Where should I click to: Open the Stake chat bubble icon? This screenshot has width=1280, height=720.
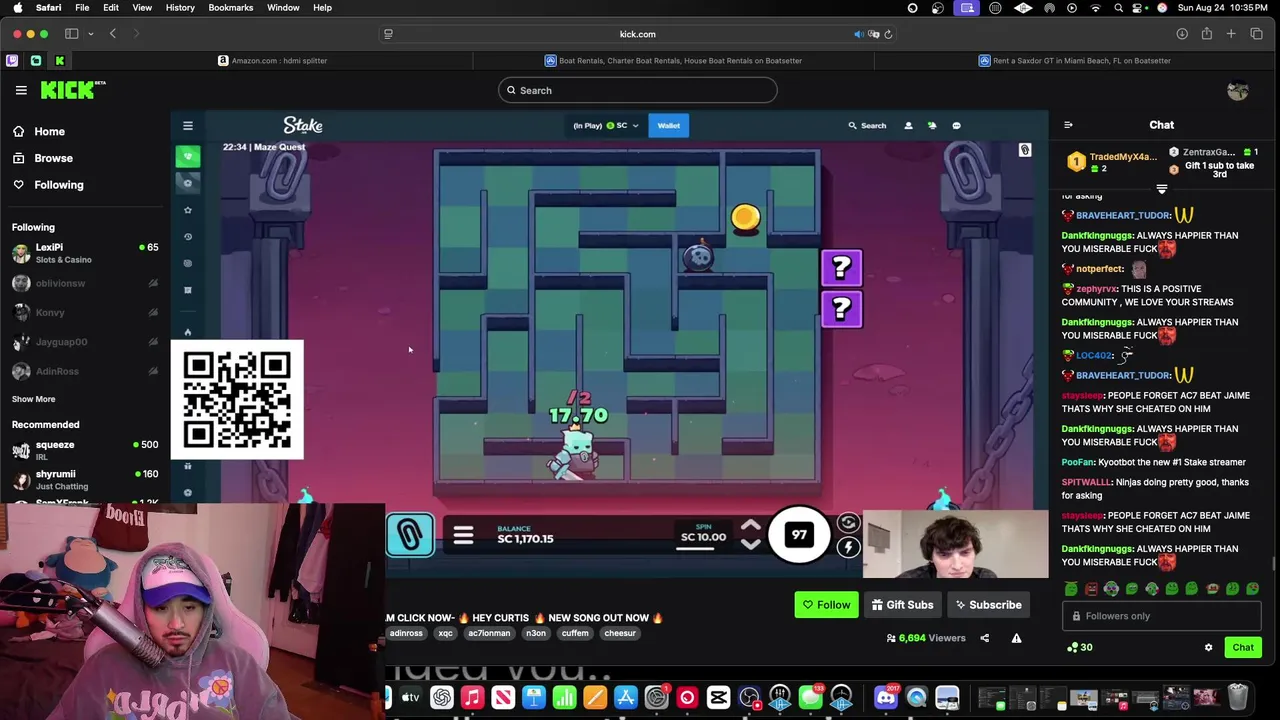pos(956,126)
